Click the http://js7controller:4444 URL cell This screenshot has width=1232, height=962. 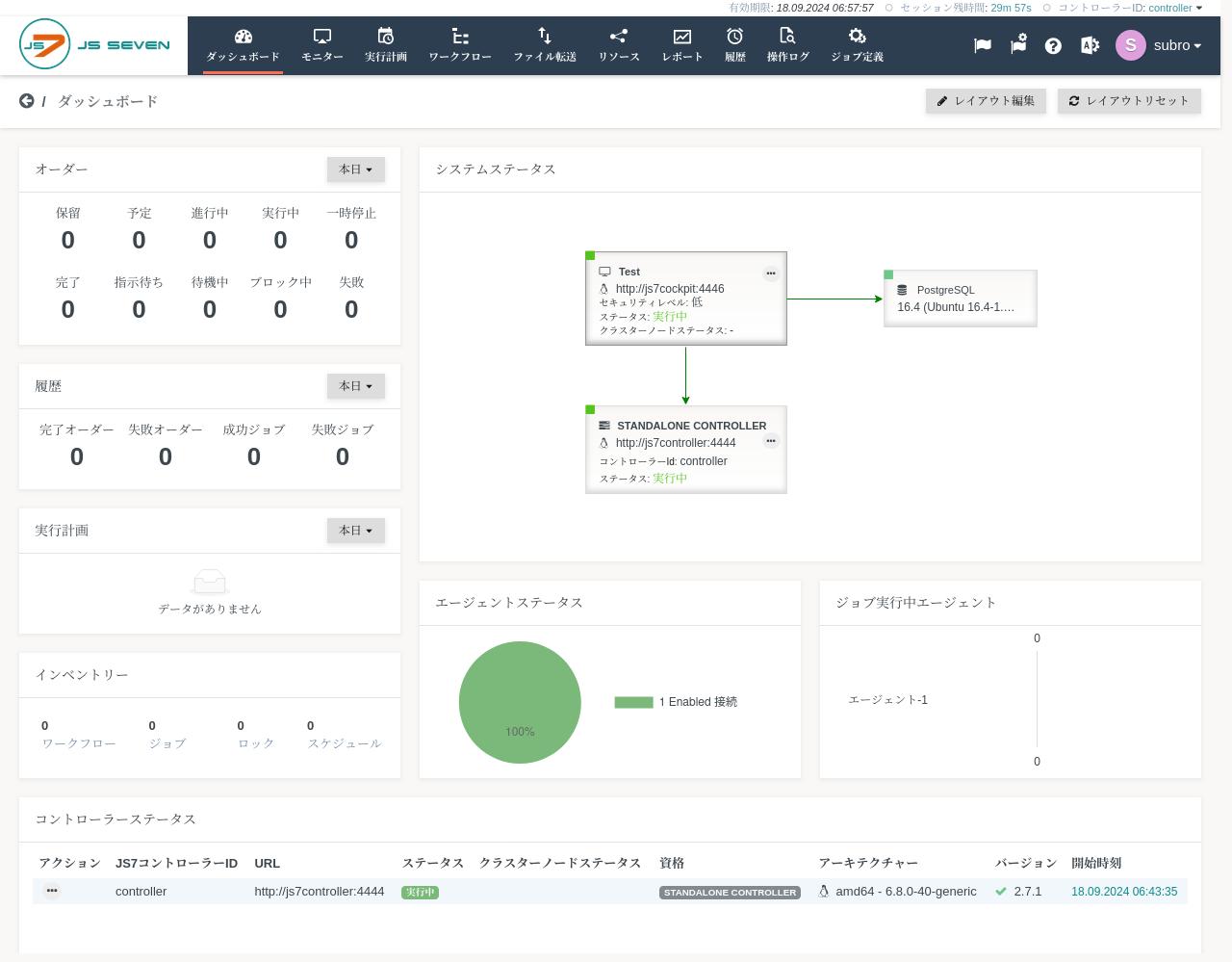(320, 892)
